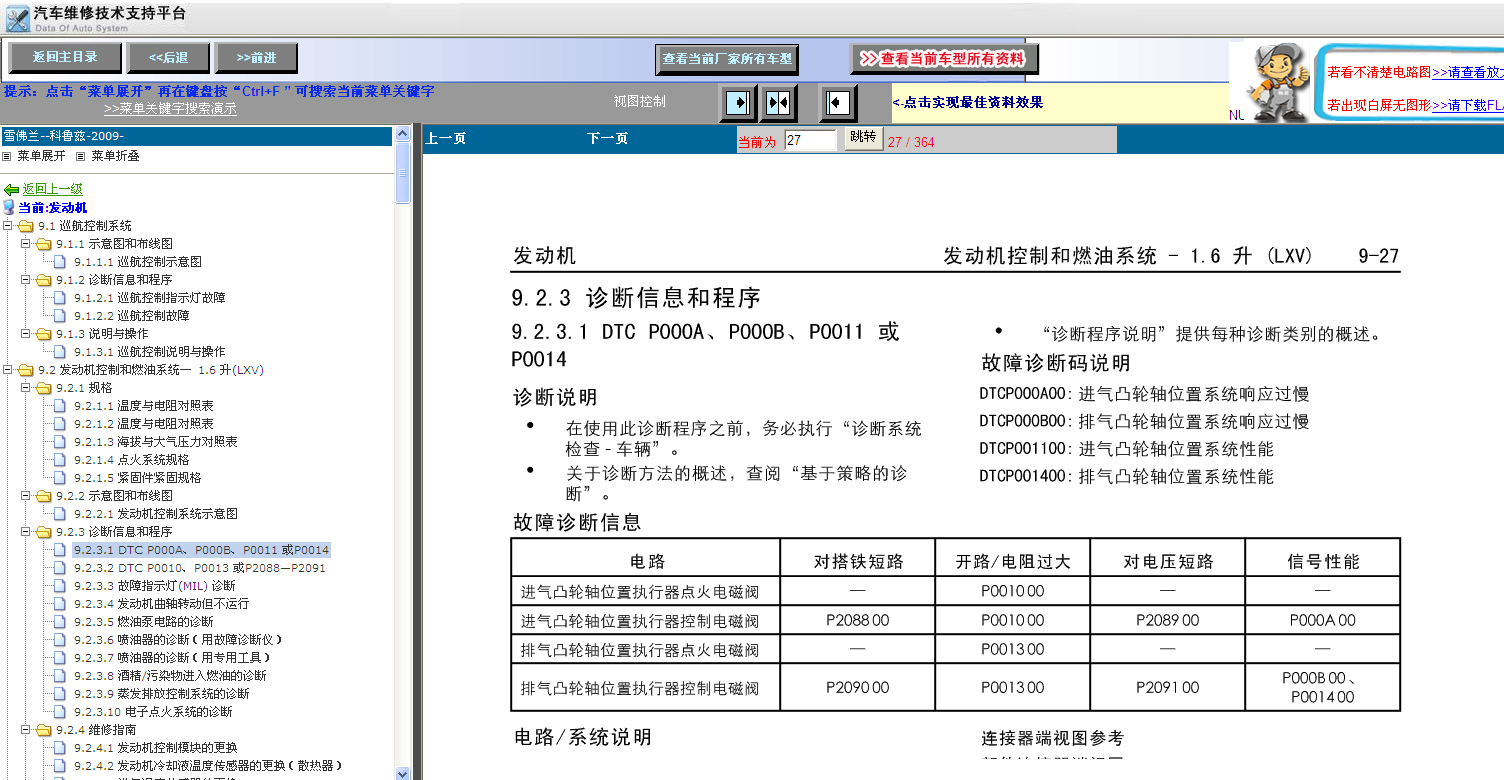The height and width of the screenshot is (780, 1504).
Task: Follow the 返回上一级 link
Action: tap(53, 189)
